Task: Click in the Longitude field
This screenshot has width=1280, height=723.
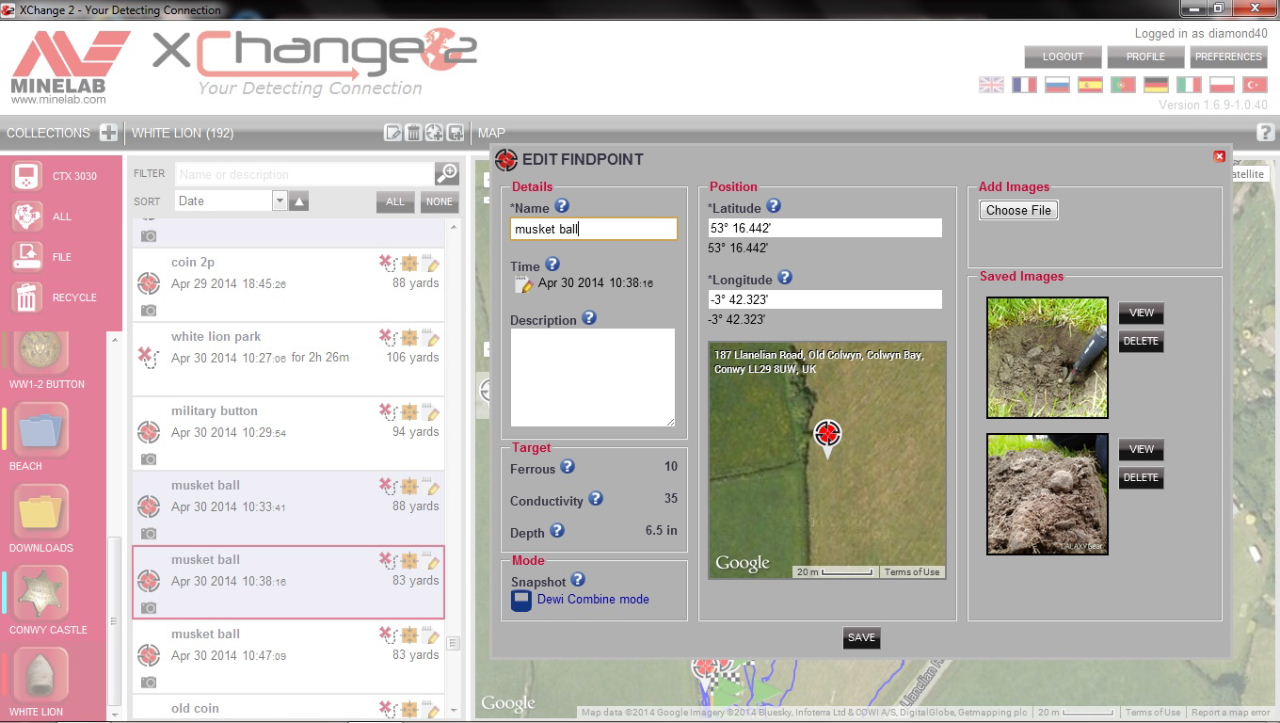Action: (825, 299)
